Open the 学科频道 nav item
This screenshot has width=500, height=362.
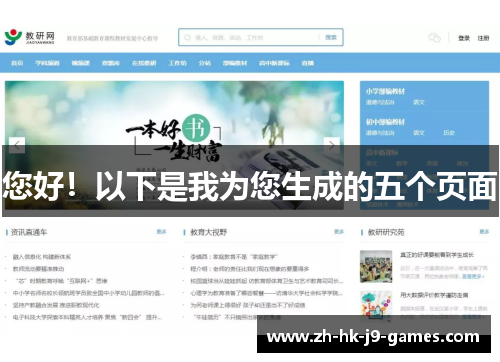tap(47, 63)
